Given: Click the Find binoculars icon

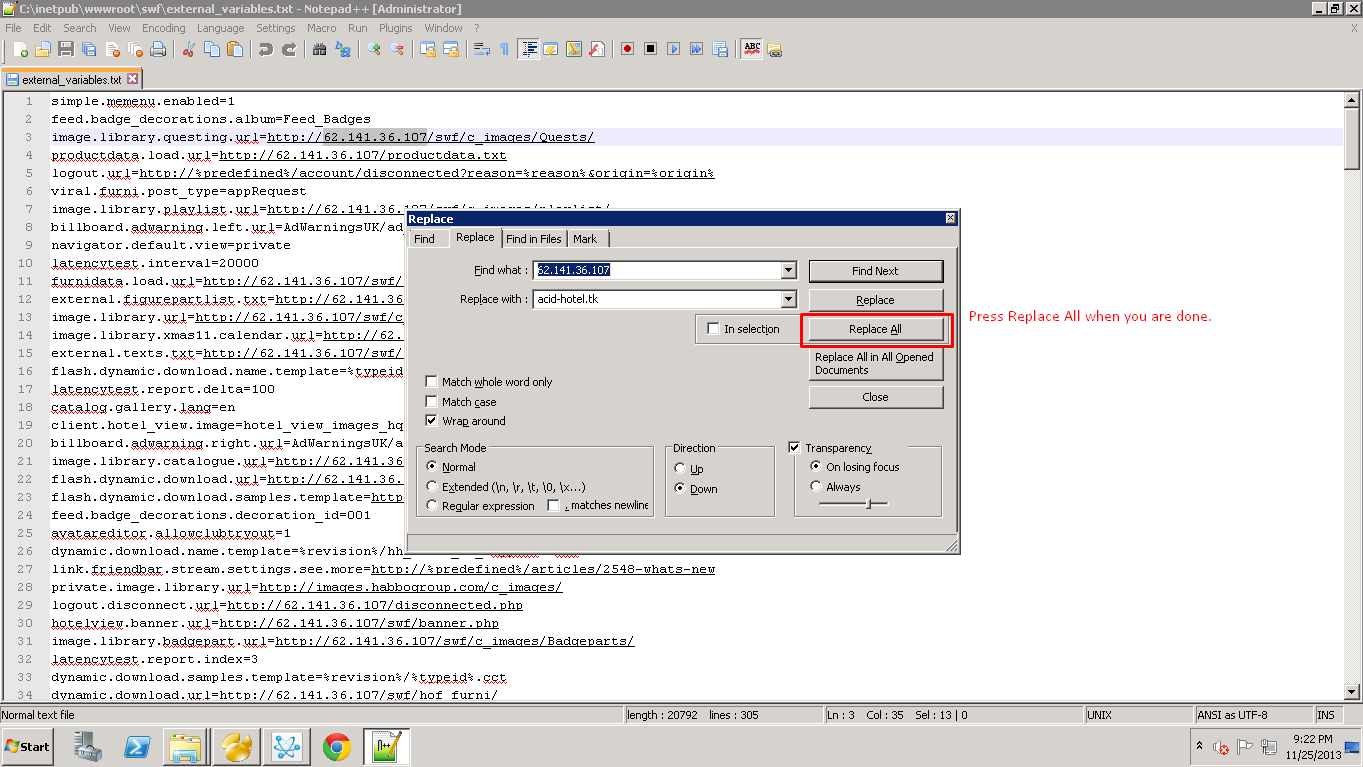Looking at the screenshot, I should 319,49.
